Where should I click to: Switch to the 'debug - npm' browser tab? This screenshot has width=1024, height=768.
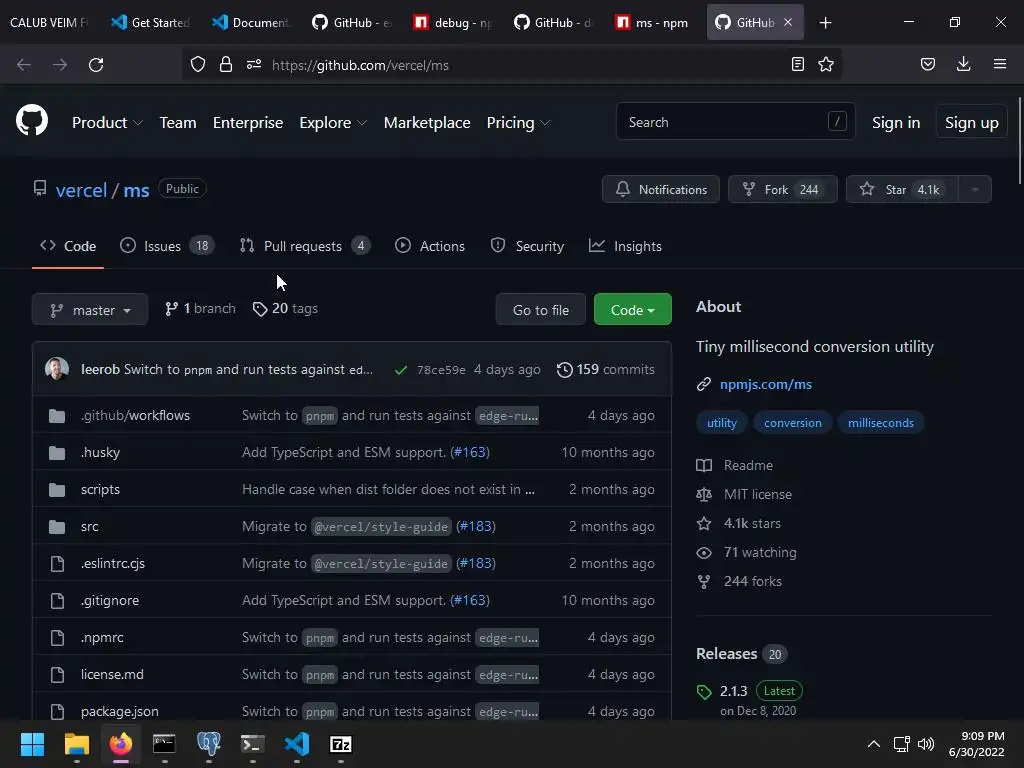[x=451, y=23]
